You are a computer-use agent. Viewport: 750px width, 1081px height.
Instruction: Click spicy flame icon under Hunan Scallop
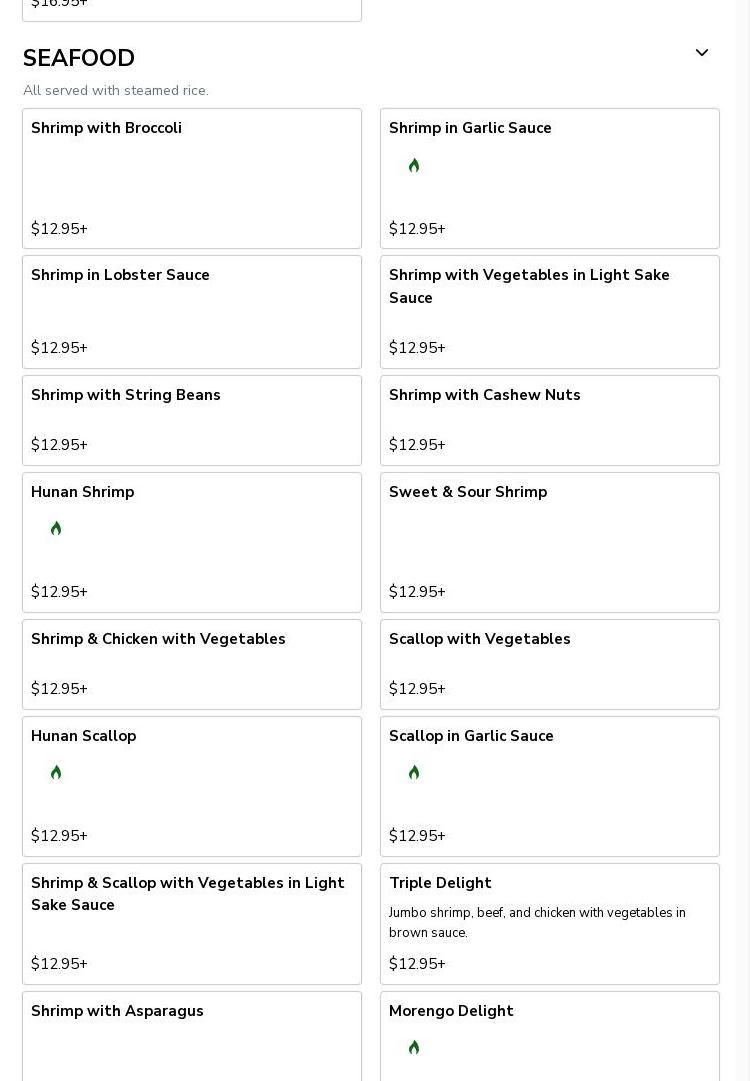pos(56,773)
